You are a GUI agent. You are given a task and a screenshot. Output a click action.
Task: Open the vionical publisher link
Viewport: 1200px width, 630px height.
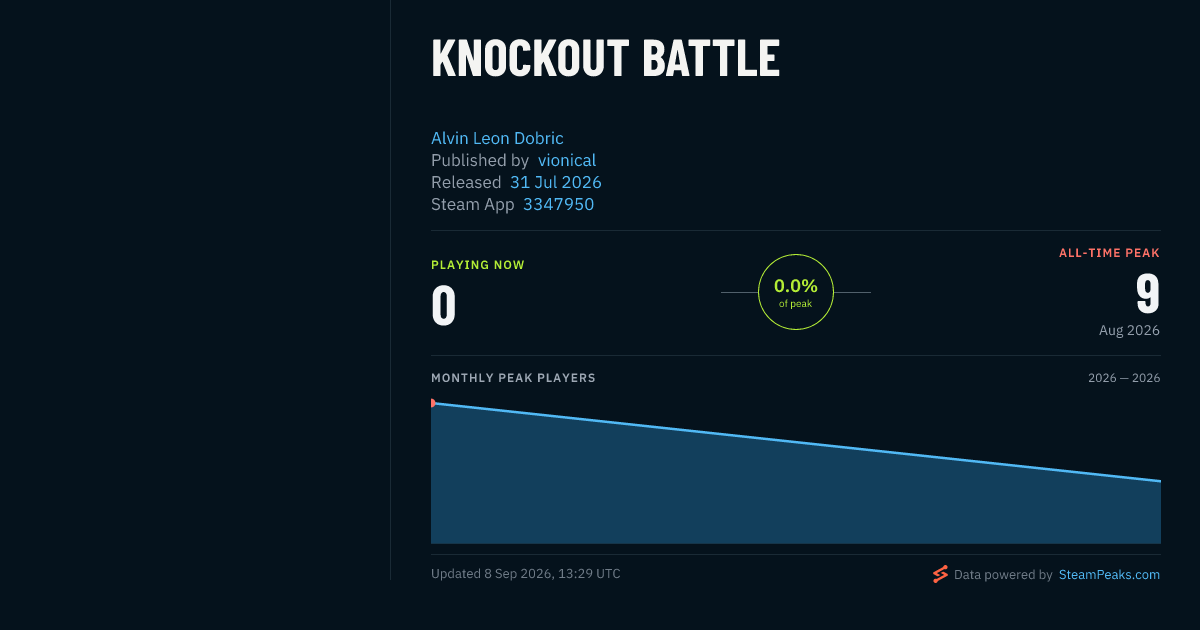tap(567, 160)
